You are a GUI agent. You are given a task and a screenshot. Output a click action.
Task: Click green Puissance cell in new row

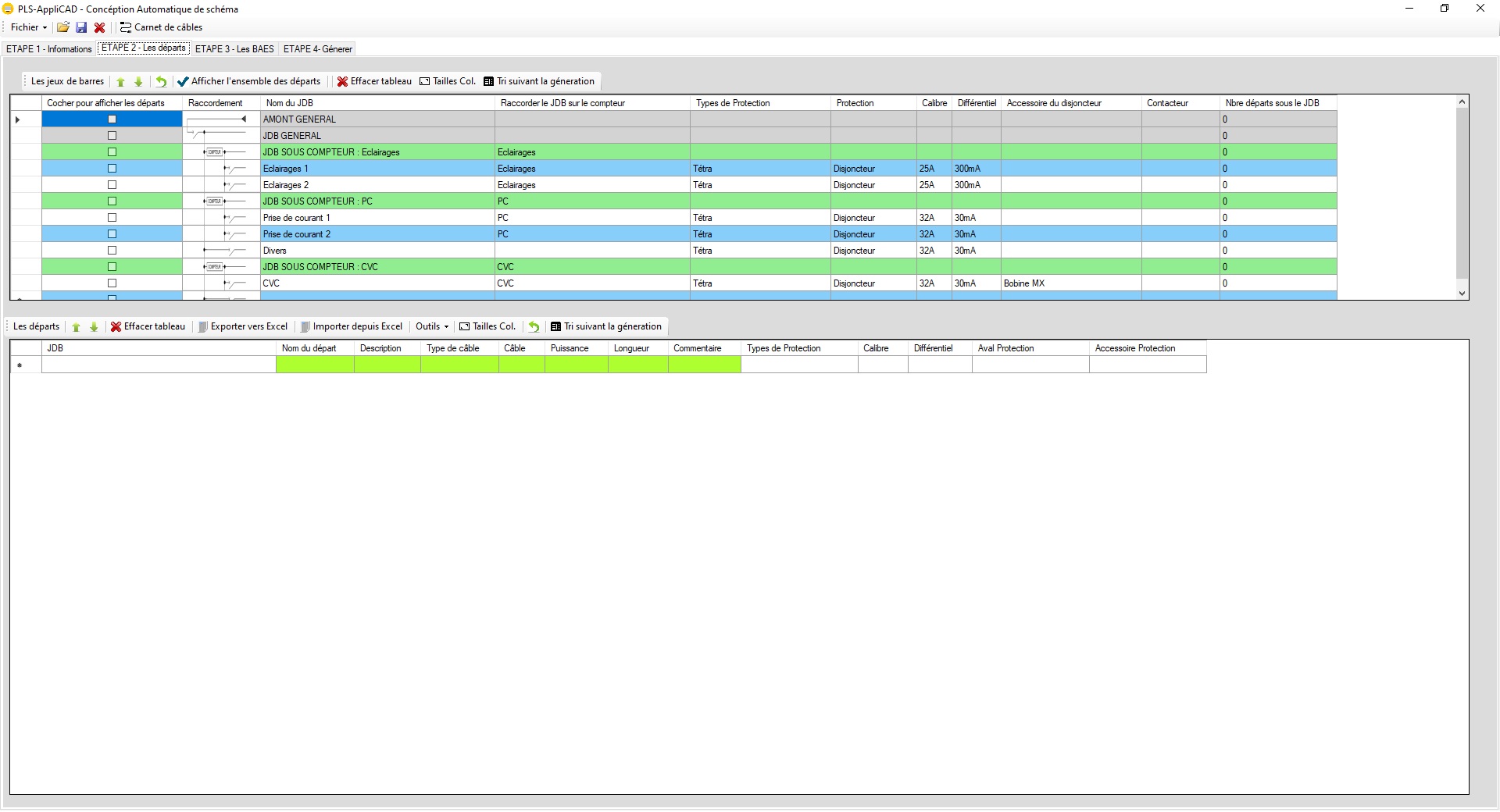click(577, 365)
